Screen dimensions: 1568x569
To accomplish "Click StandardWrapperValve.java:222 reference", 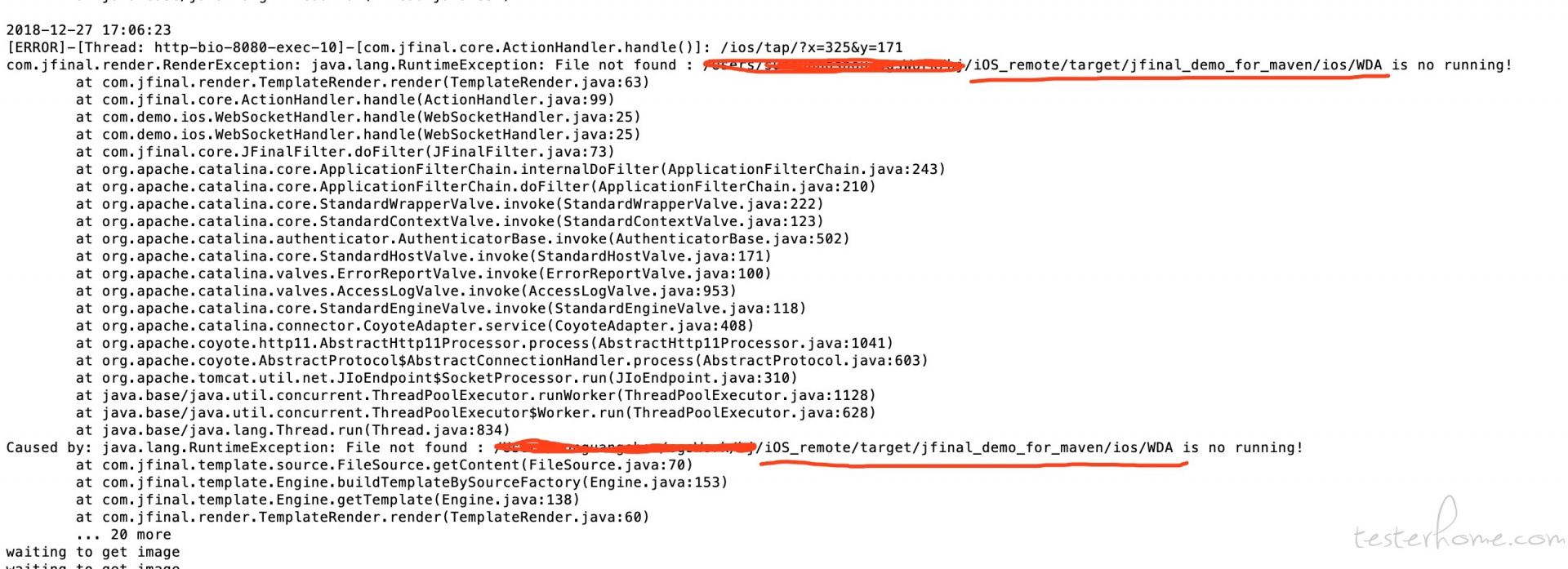I will point(689,204).
